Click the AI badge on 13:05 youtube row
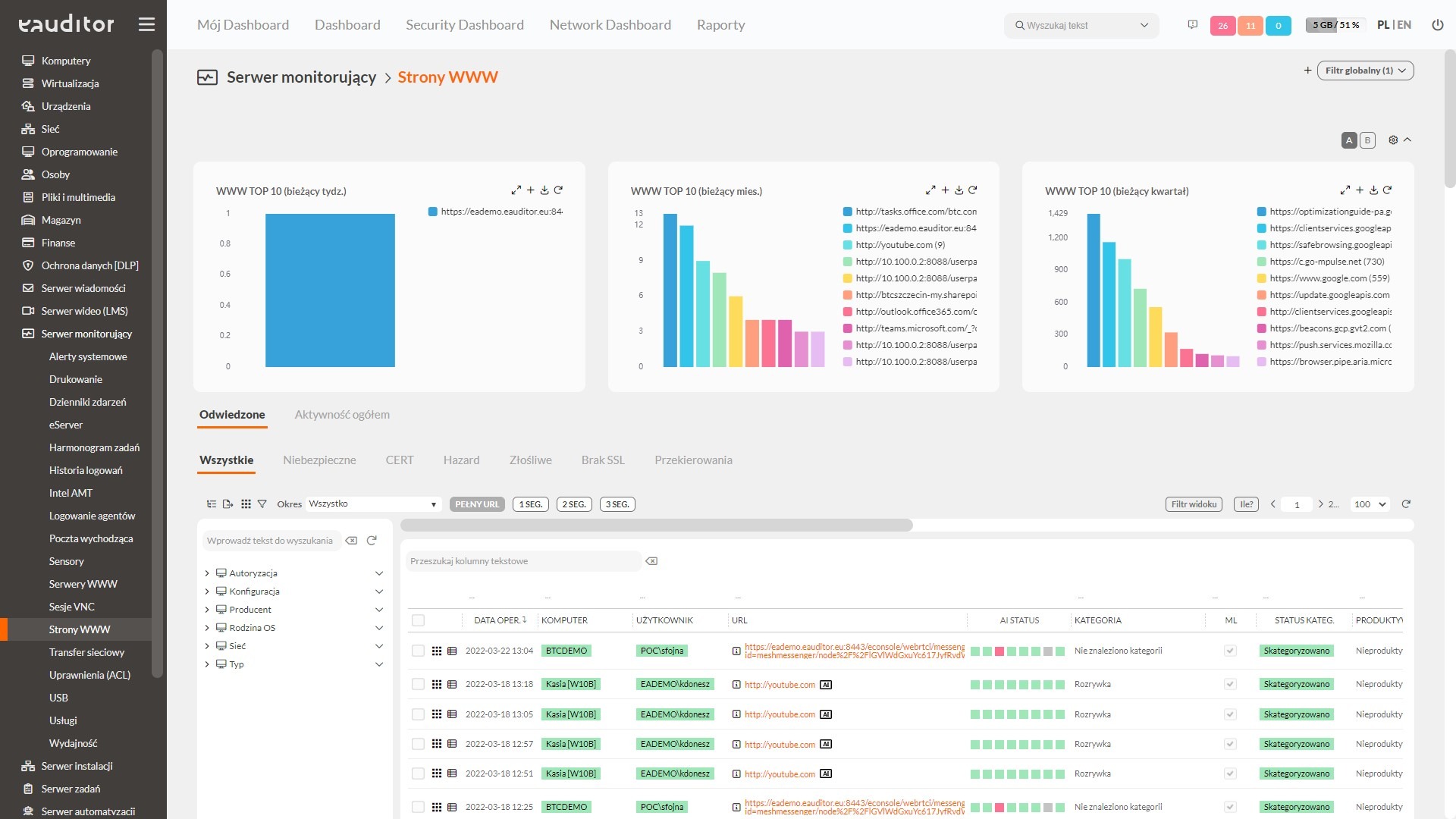1456x819 pixels. [826, 714]
